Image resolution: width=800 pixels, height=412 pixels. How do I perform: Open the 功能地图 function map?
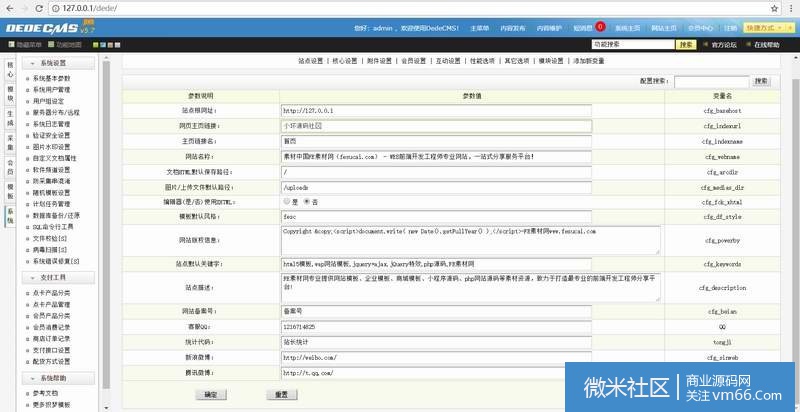(65, 45)
